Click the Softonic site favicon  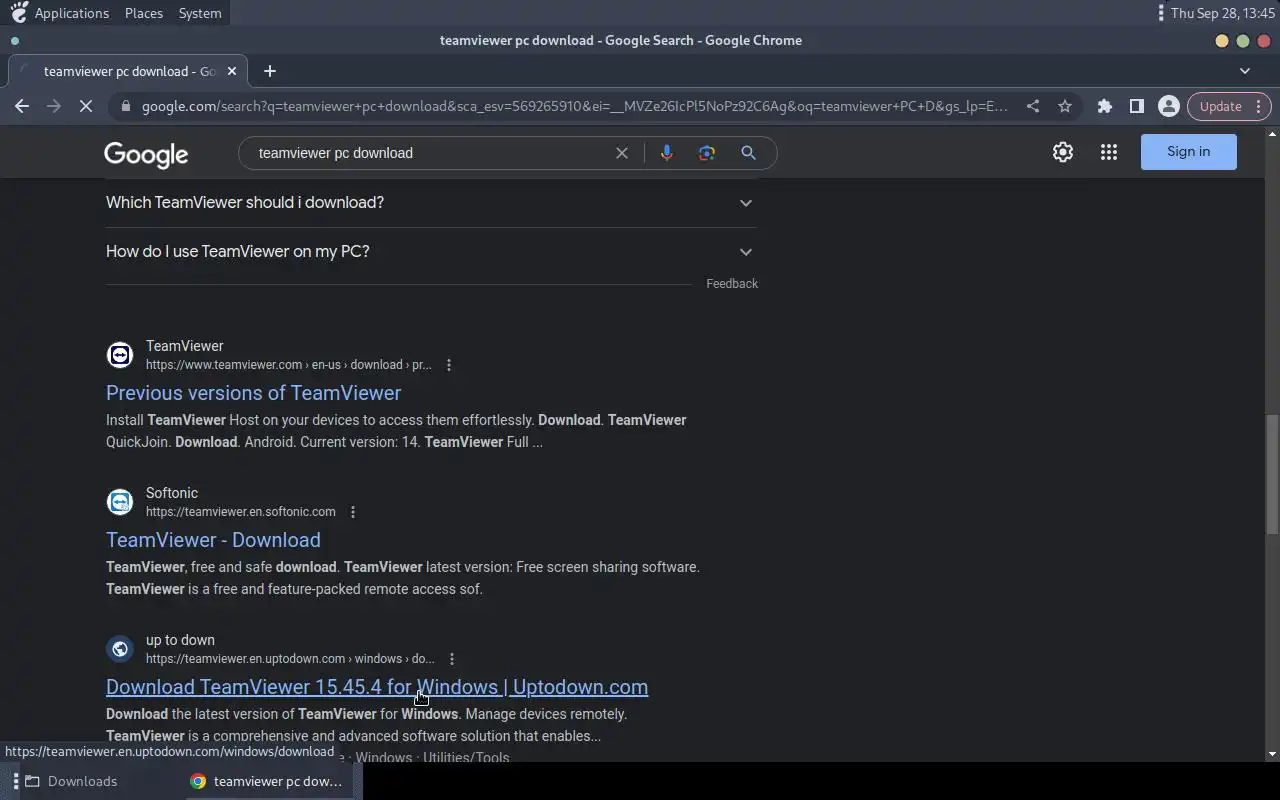120,502
